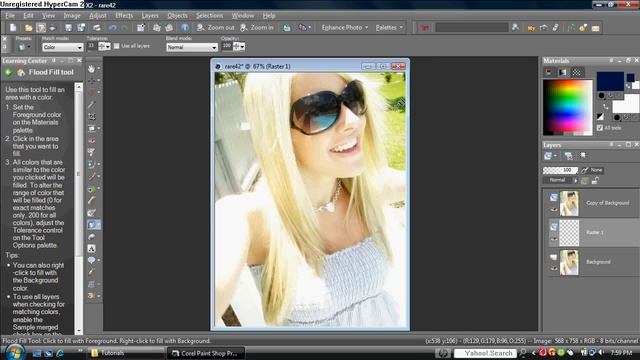
Task: Open the Tolerance value dropdown arrow
Action: [108, 47]
